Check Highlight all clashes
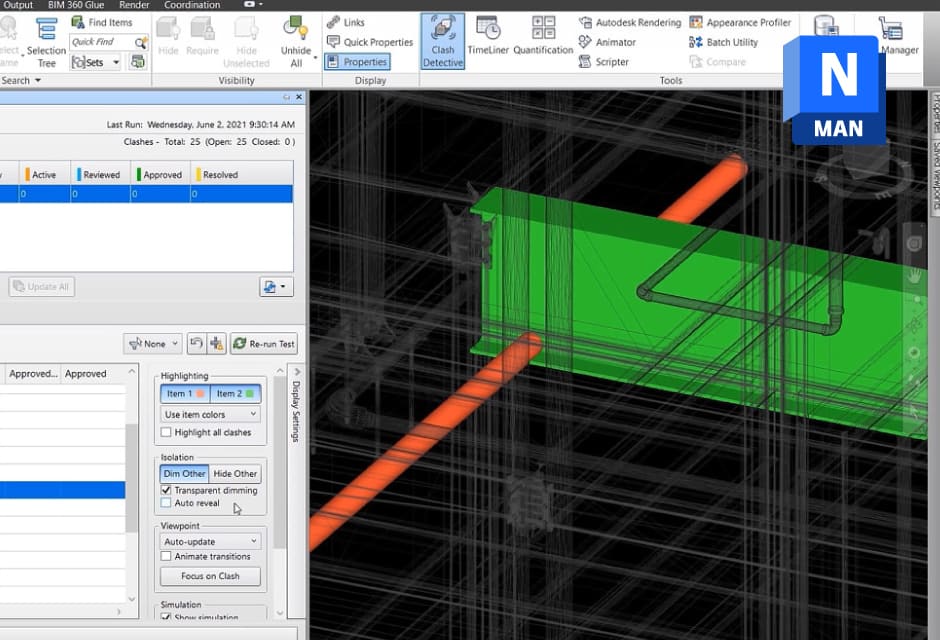The height and width of the screenshot is (640, 940). (167, 432)
